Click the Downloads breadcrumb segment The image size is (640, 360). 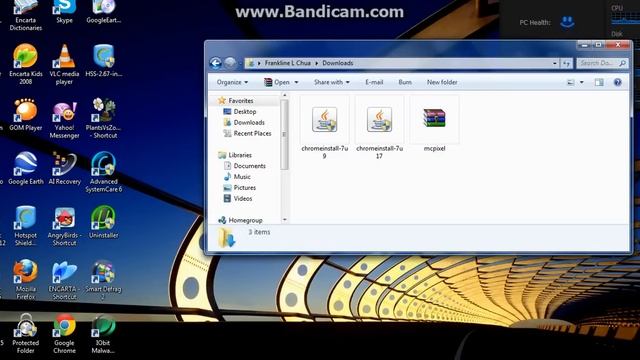click(338, 63)
